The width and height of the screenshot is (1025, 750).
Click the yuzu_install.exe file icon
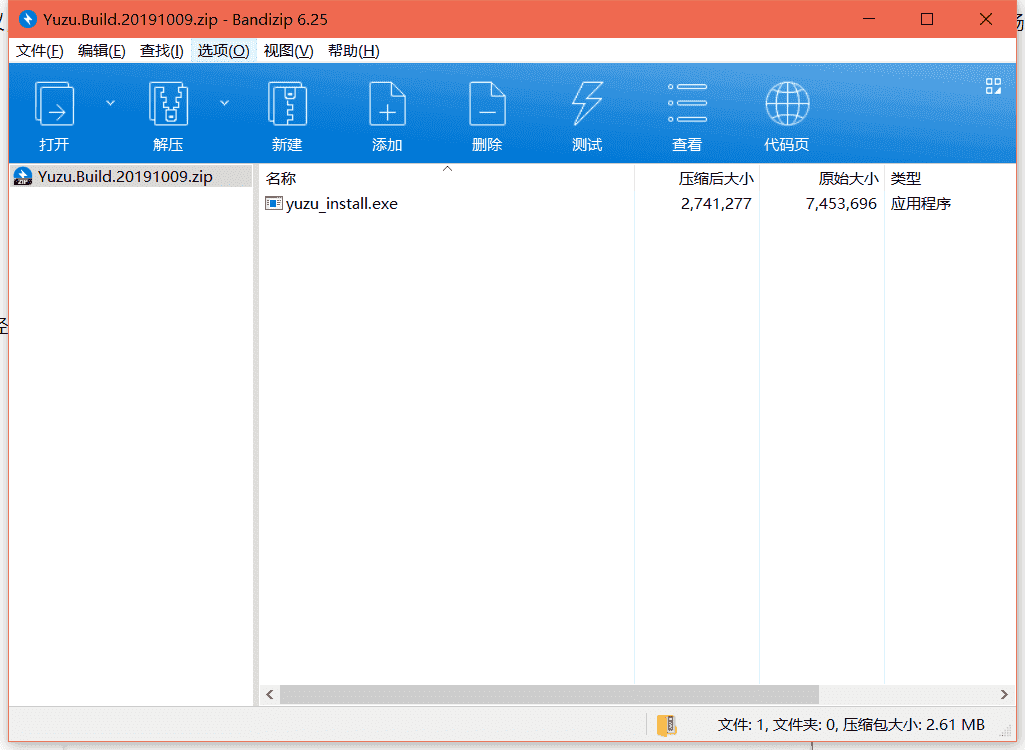point(273,203)
